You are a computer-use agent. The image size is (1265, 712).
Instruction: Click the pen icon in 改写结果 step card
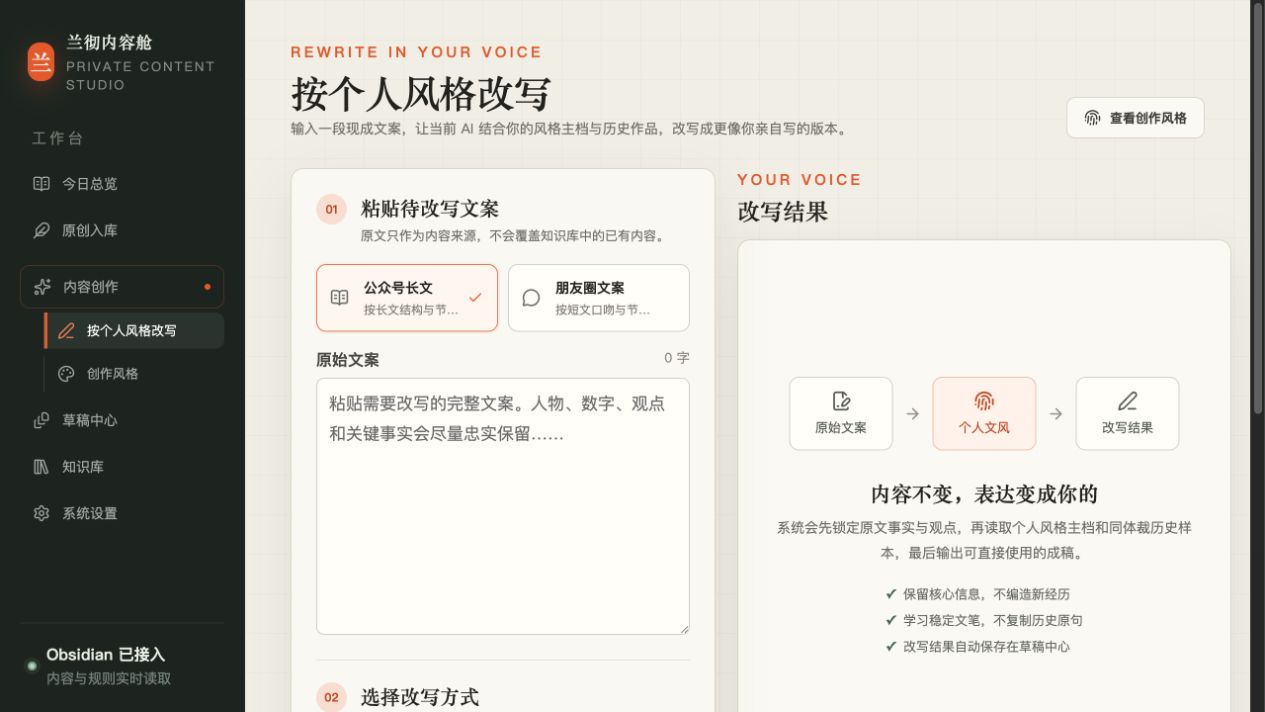point(1127,401)
